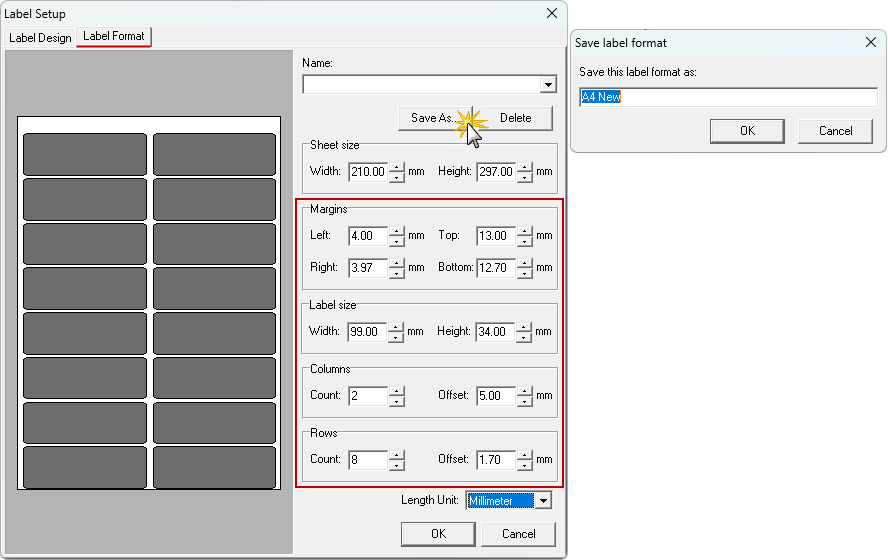The image size is (888, 560).
Task: Increase Rows Offset with up arrow
Action: pos(525,455)
